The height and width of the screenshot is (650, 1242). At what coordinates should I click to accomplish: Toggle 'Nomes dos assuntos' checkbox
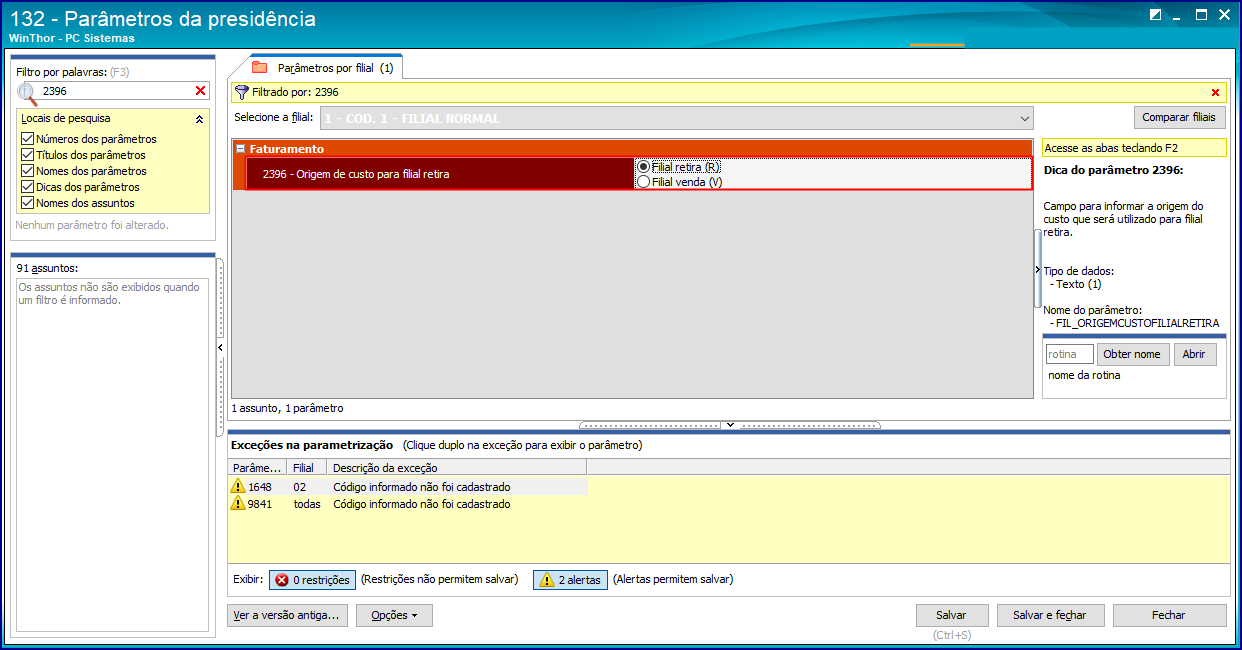27,203
